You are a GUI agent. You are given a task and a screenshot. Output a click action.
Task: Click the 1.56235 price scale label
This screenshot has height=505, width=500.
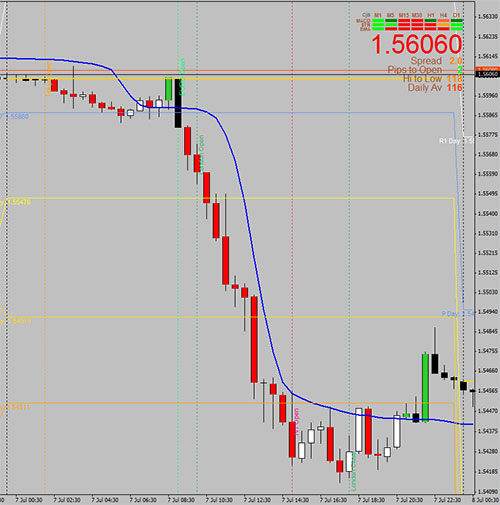(x=487, y=36)
